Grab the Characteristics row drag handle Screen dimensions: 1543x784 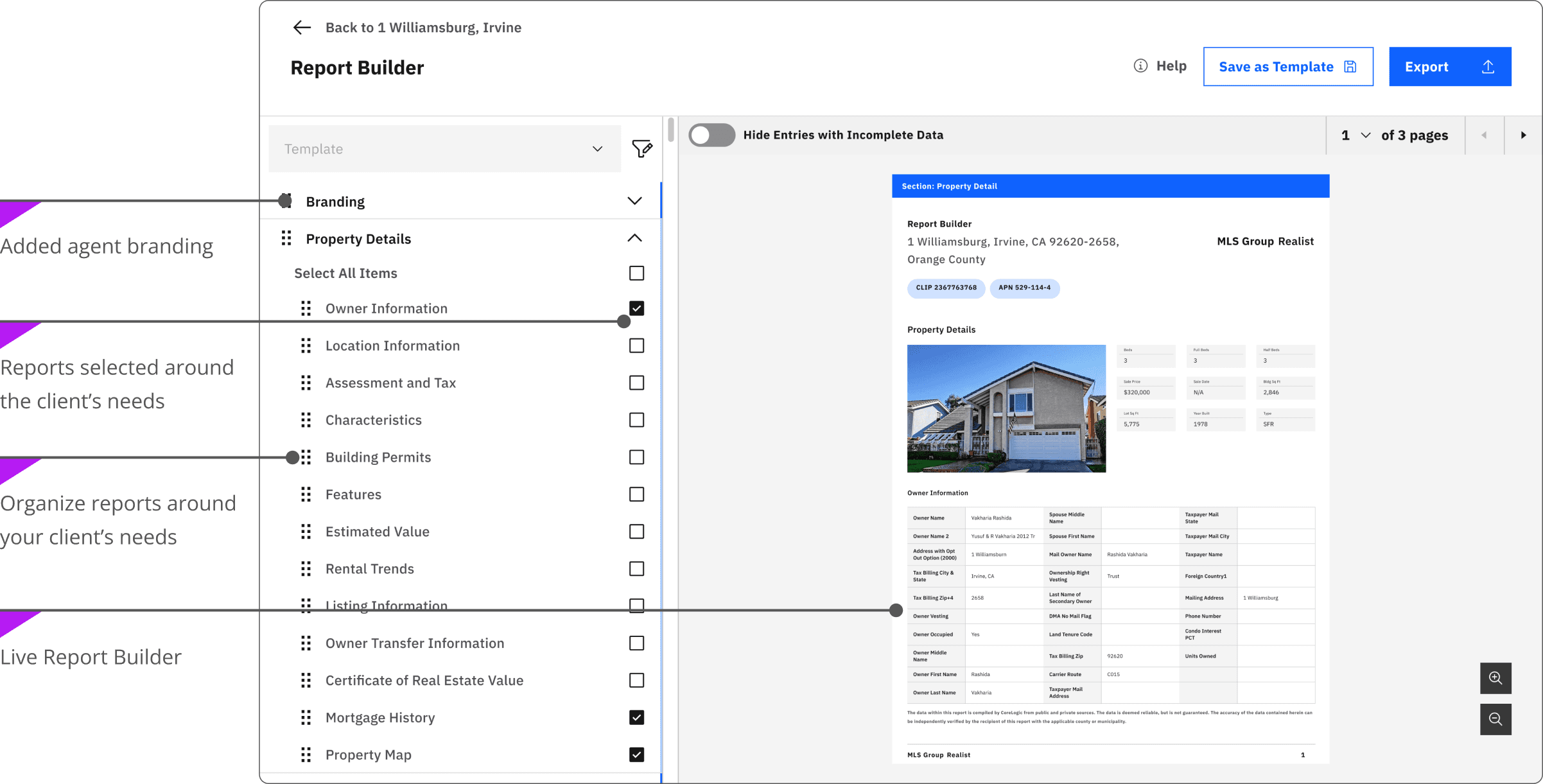pyautogui.click(x=306, y=420)
